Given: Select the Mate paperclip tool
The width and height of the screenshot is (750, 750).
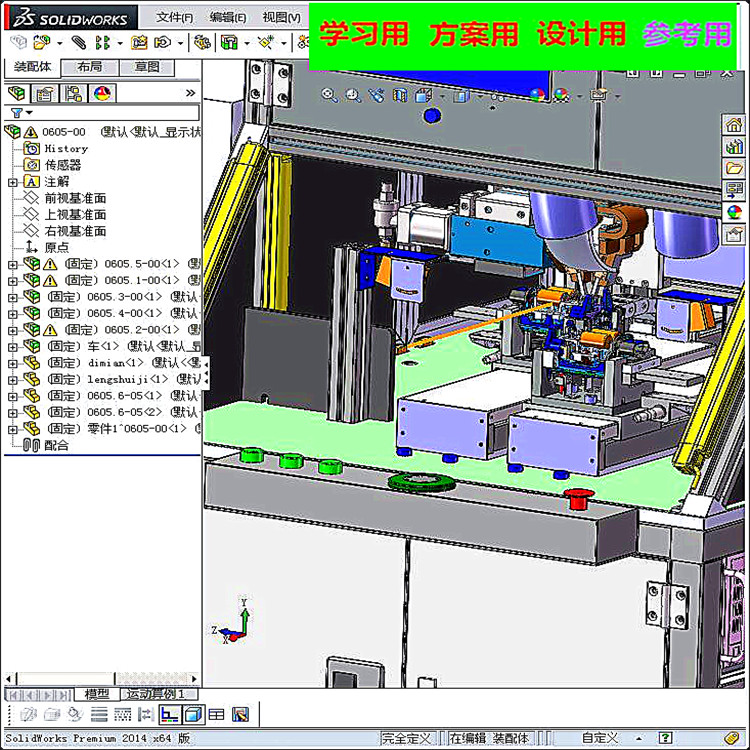Looking at the screenshot, I should pos(79,43).
